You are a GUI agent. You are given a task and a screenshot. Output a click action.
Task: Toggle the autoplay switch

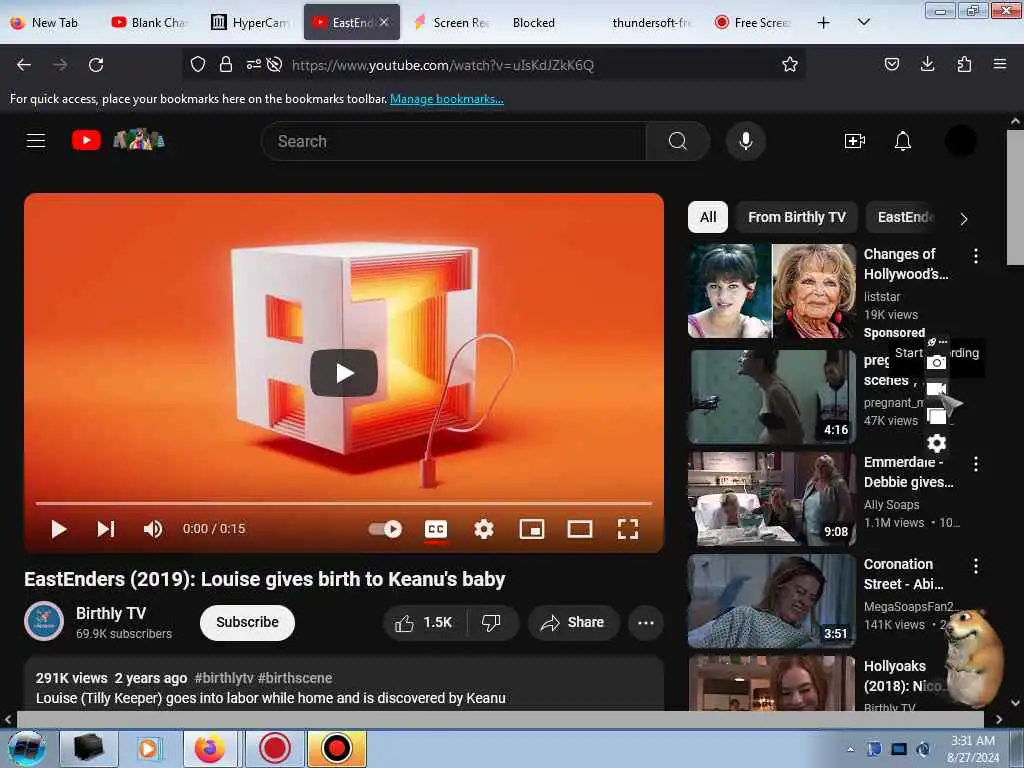pyautogui.click(x=385, y=529)
